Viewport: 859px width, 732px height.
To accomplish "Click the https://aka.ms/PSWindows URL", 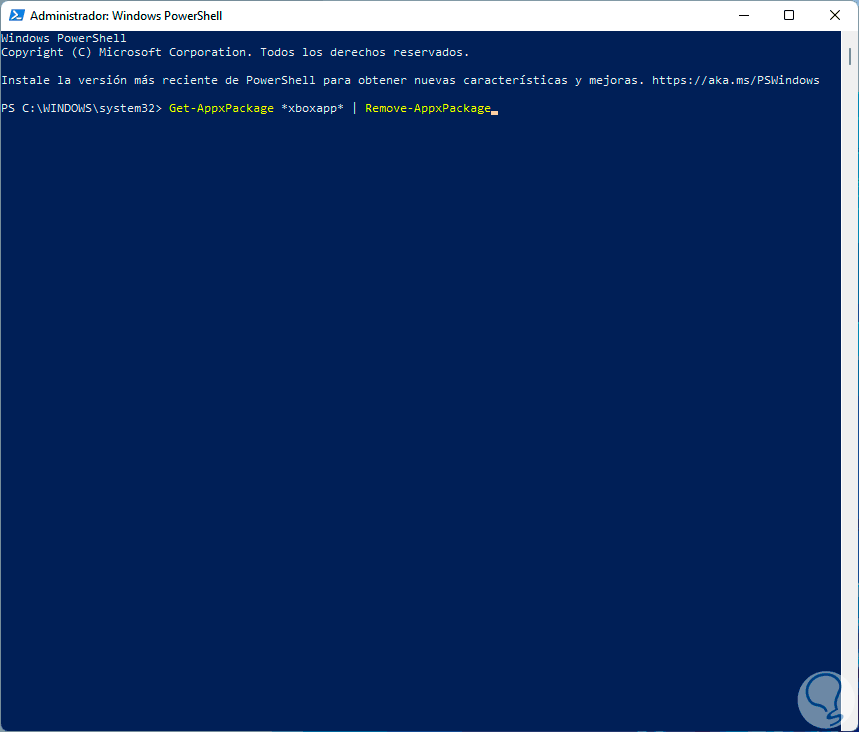I will [735, 80].
